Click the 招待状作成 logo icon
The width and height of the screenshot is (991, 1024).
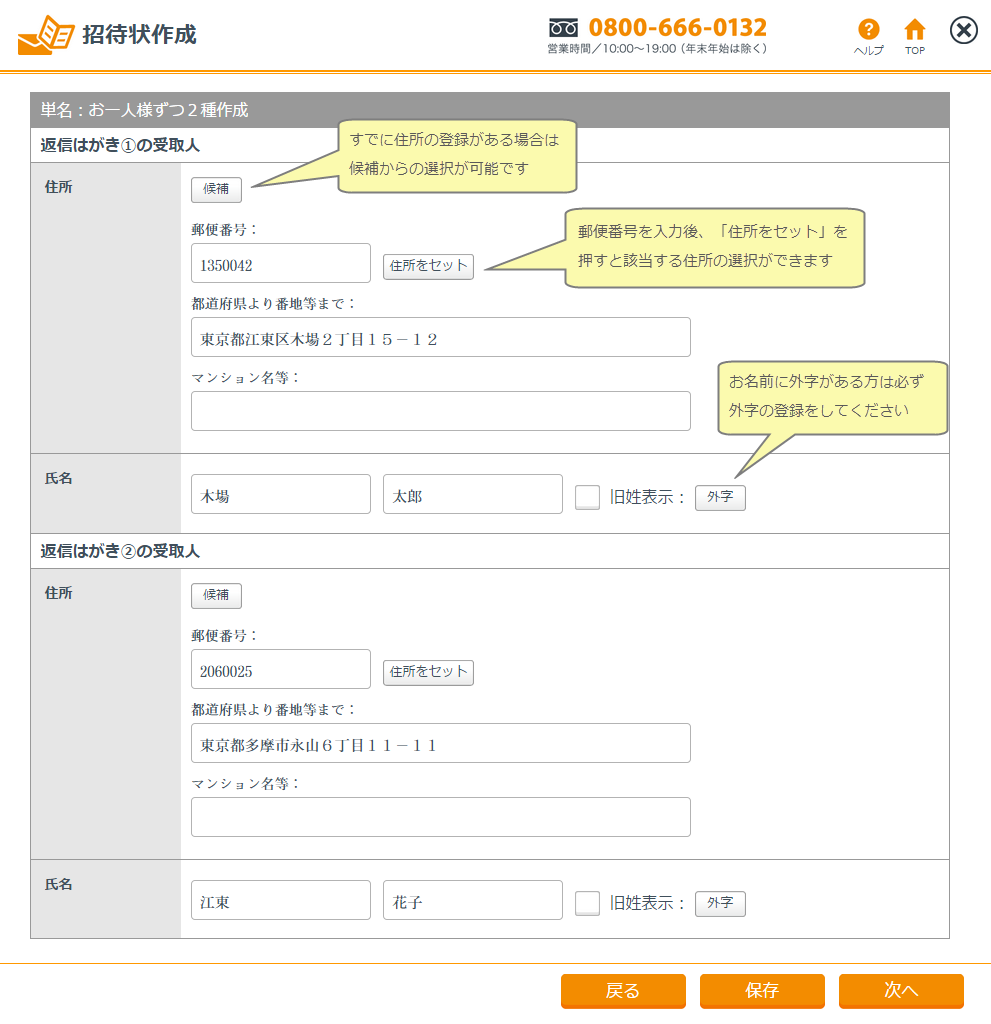[45, 35]
